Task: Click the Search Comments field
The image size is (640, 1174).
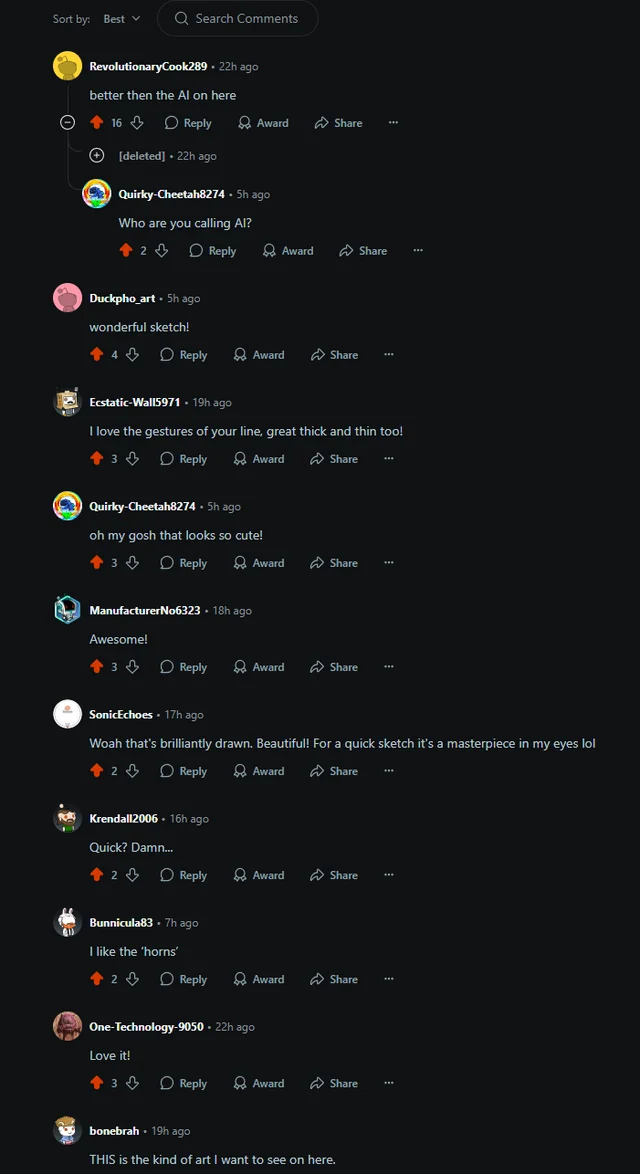Action: pyautogui.click(x=237, y=19)
